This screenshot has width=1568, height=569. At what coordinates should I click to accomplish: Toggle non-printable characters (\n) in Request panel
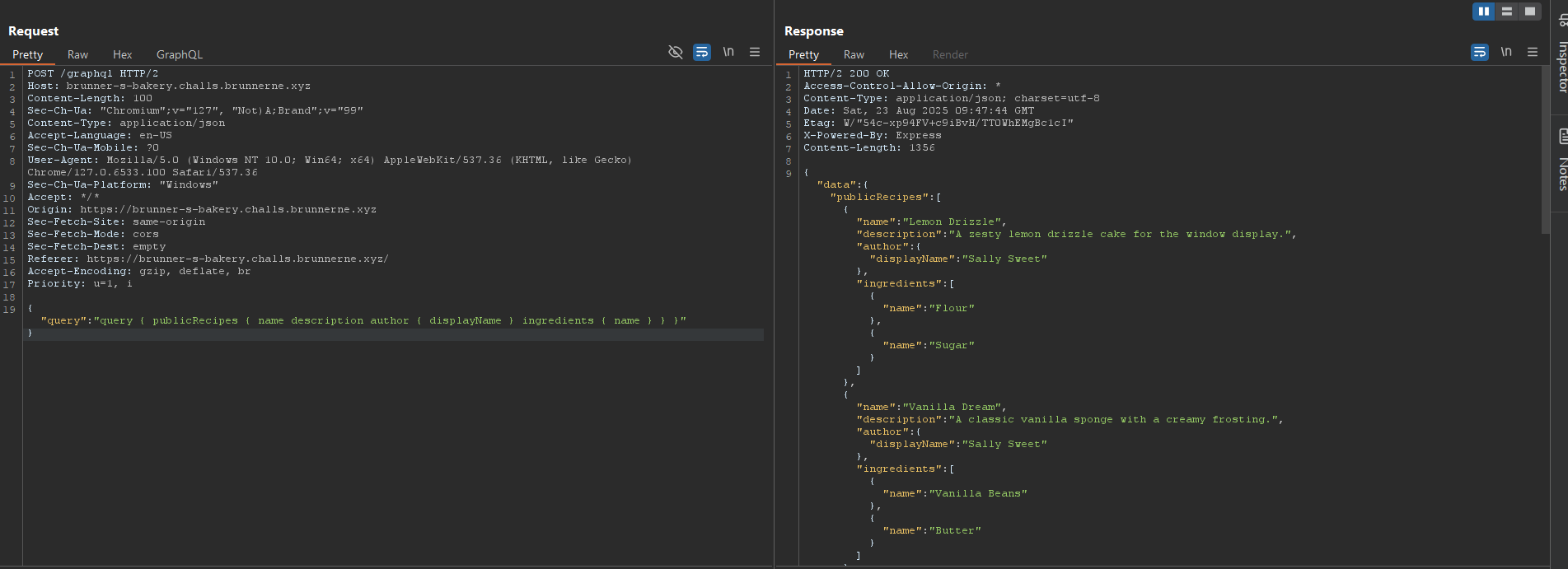(x=728, y=52)
